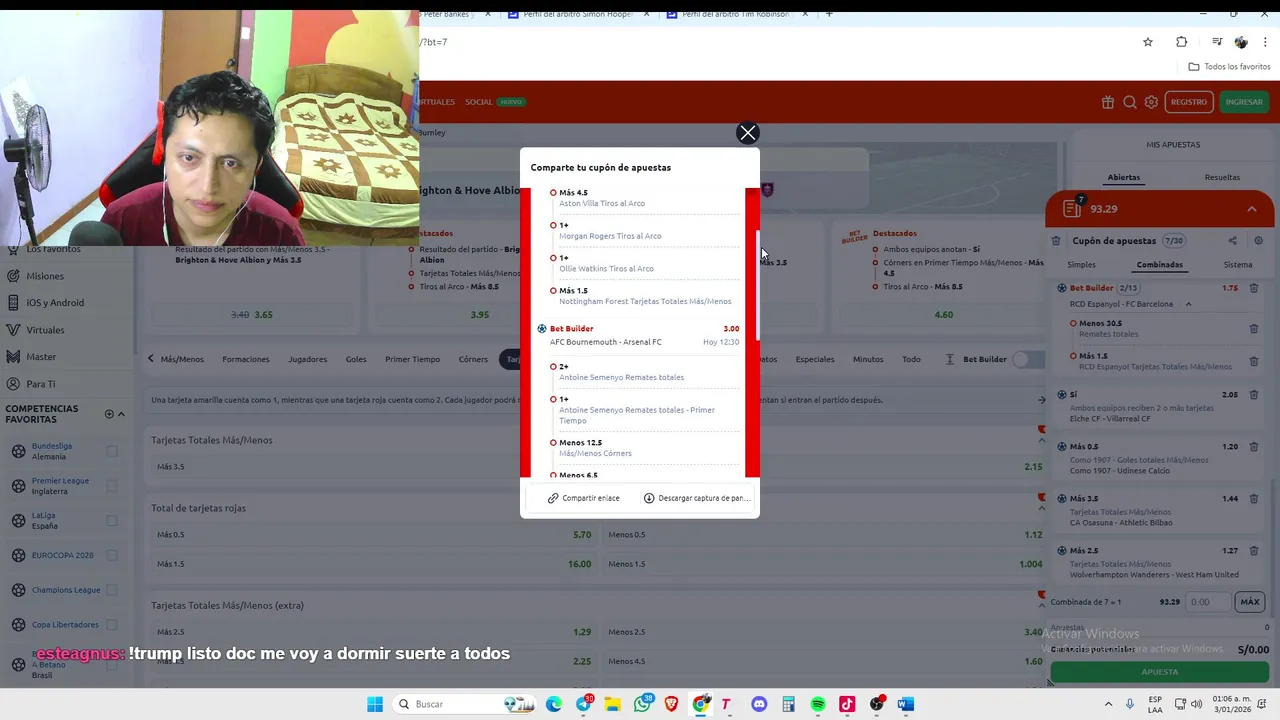Toggle the Bet Builder switch in market tabs
The height and width of the screenshot is (720, 1280).
point(1027,359)
